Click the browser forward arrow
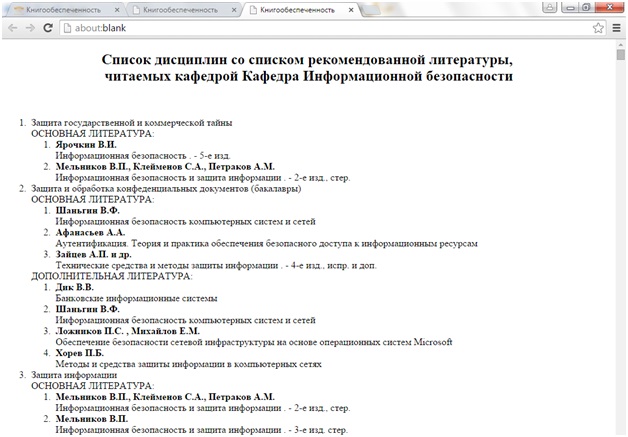The image size is (628, 437). 30,28
